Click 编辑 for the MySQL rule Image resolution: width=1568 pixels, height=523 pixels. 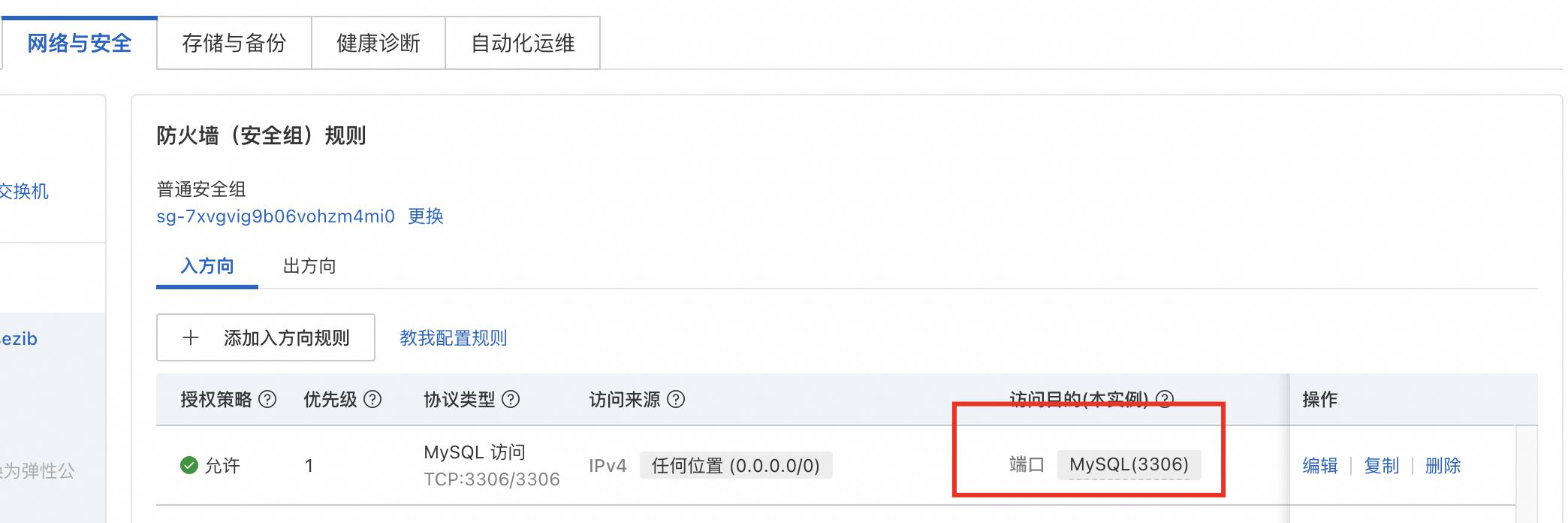tap(1320, 466)
